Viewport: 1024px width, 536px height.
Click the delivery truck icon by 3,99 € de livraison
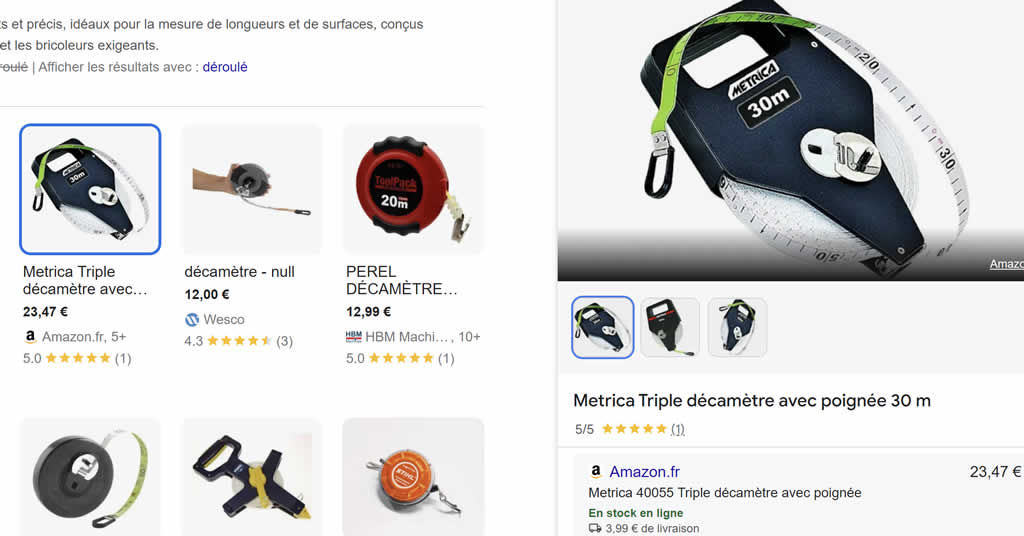(x=595, y=528)
